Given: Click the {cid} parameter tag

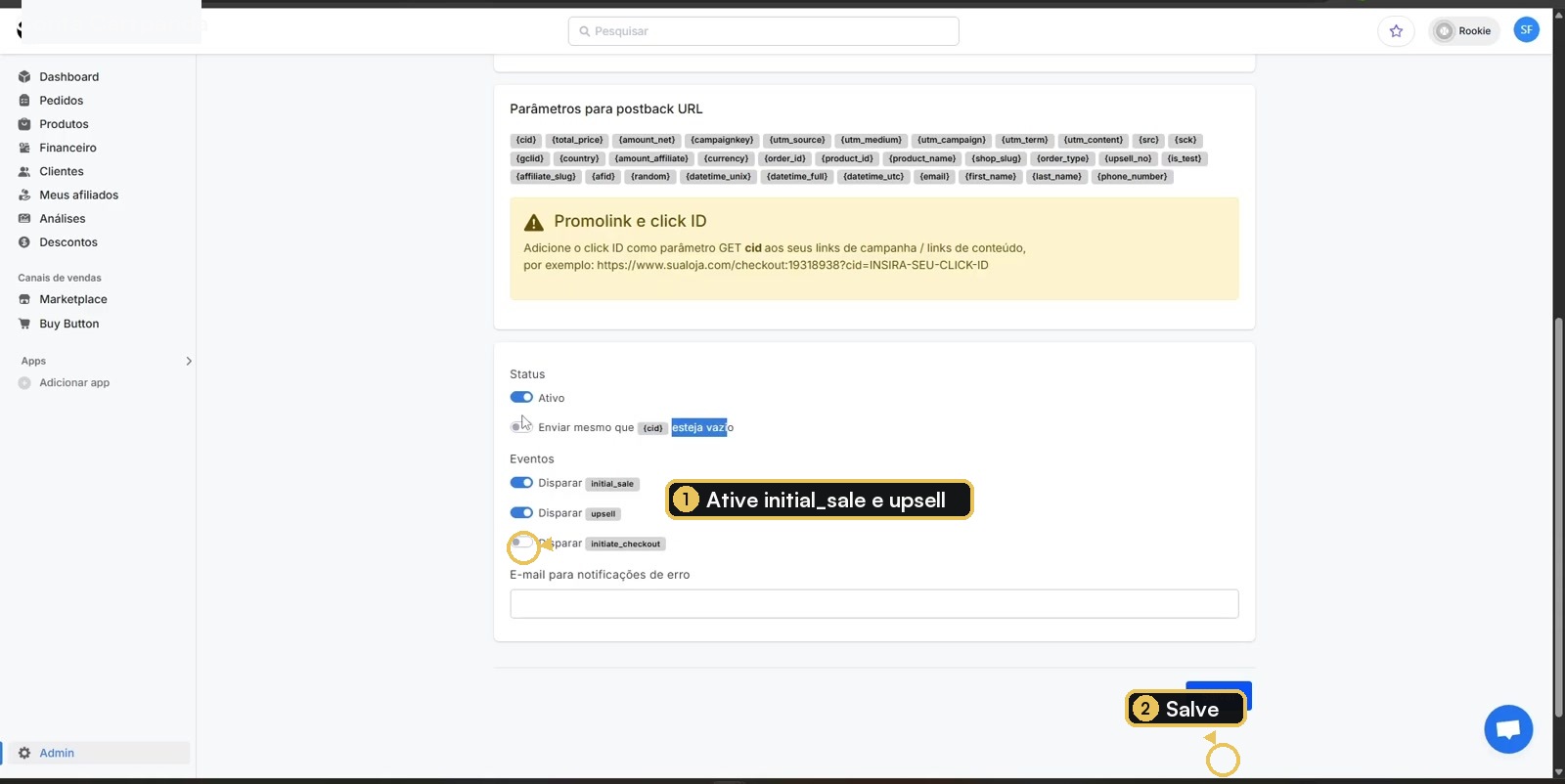Looking at the screenshot, I should tap(526, 140).
